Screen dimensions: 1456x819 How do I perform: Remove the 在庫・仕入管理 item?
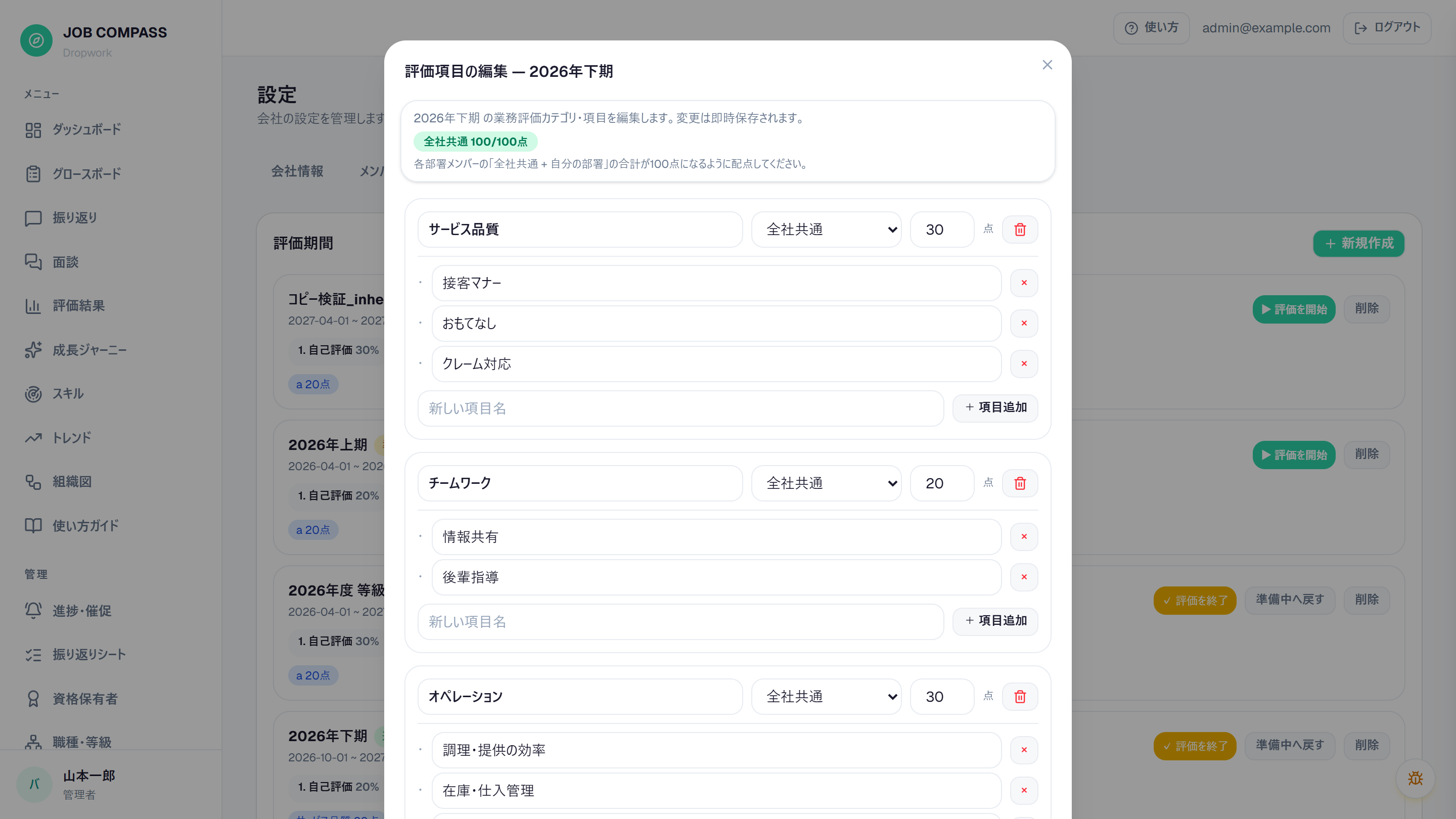(1024, 790)
